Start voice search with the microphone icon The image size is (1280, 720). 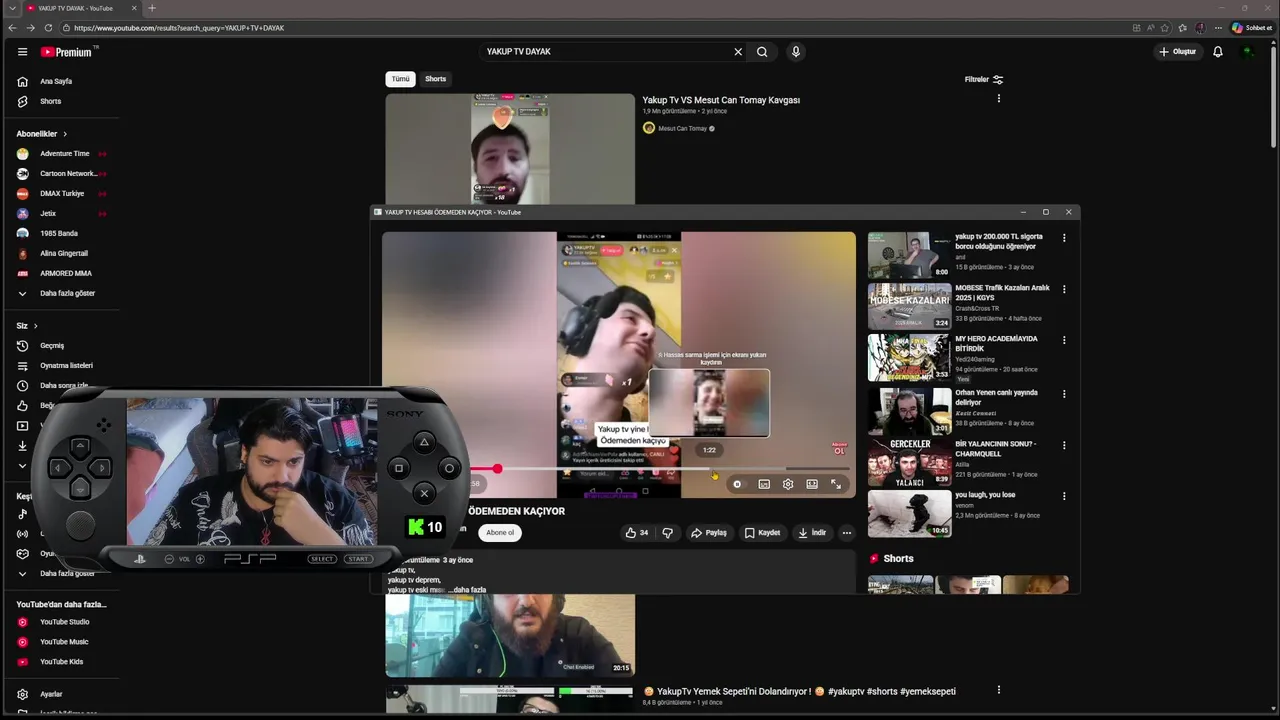796,52
